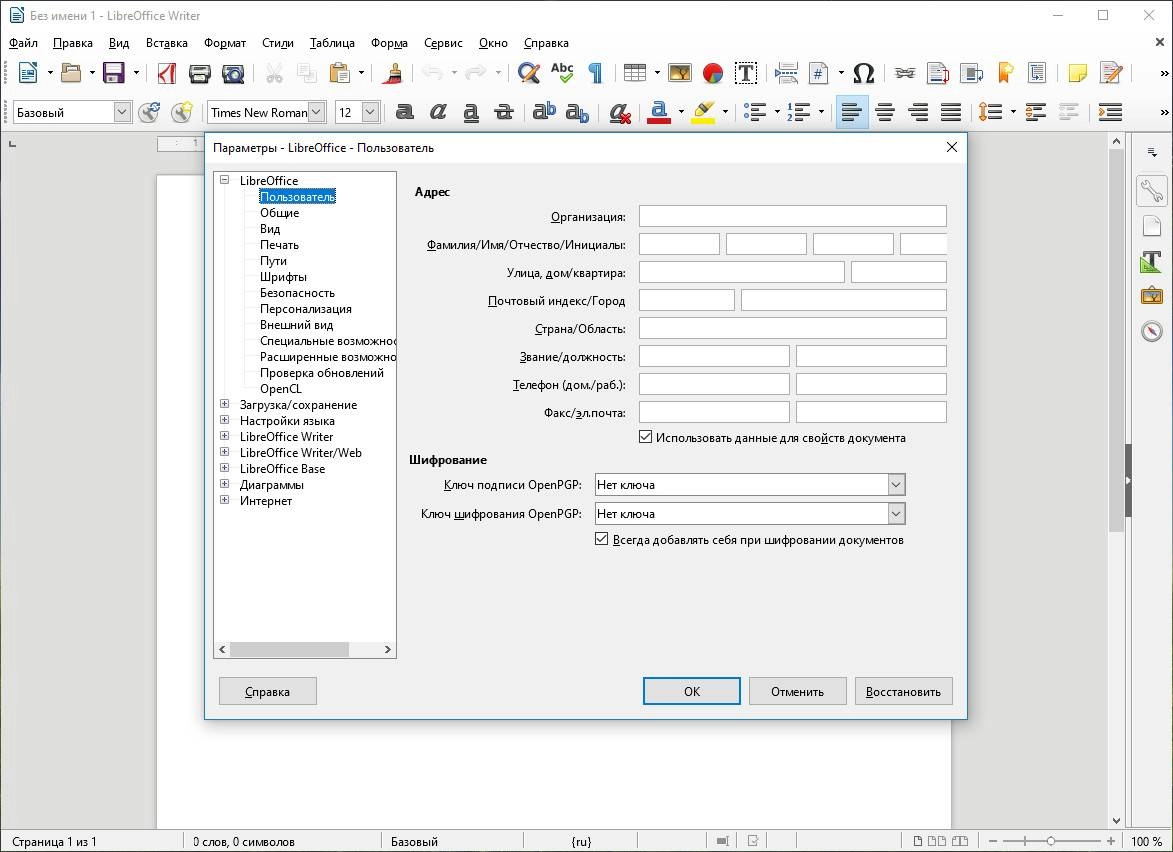Click the zoom slider in status bar
Viewport: 1173px width, 852px height.
point(1051,841)
